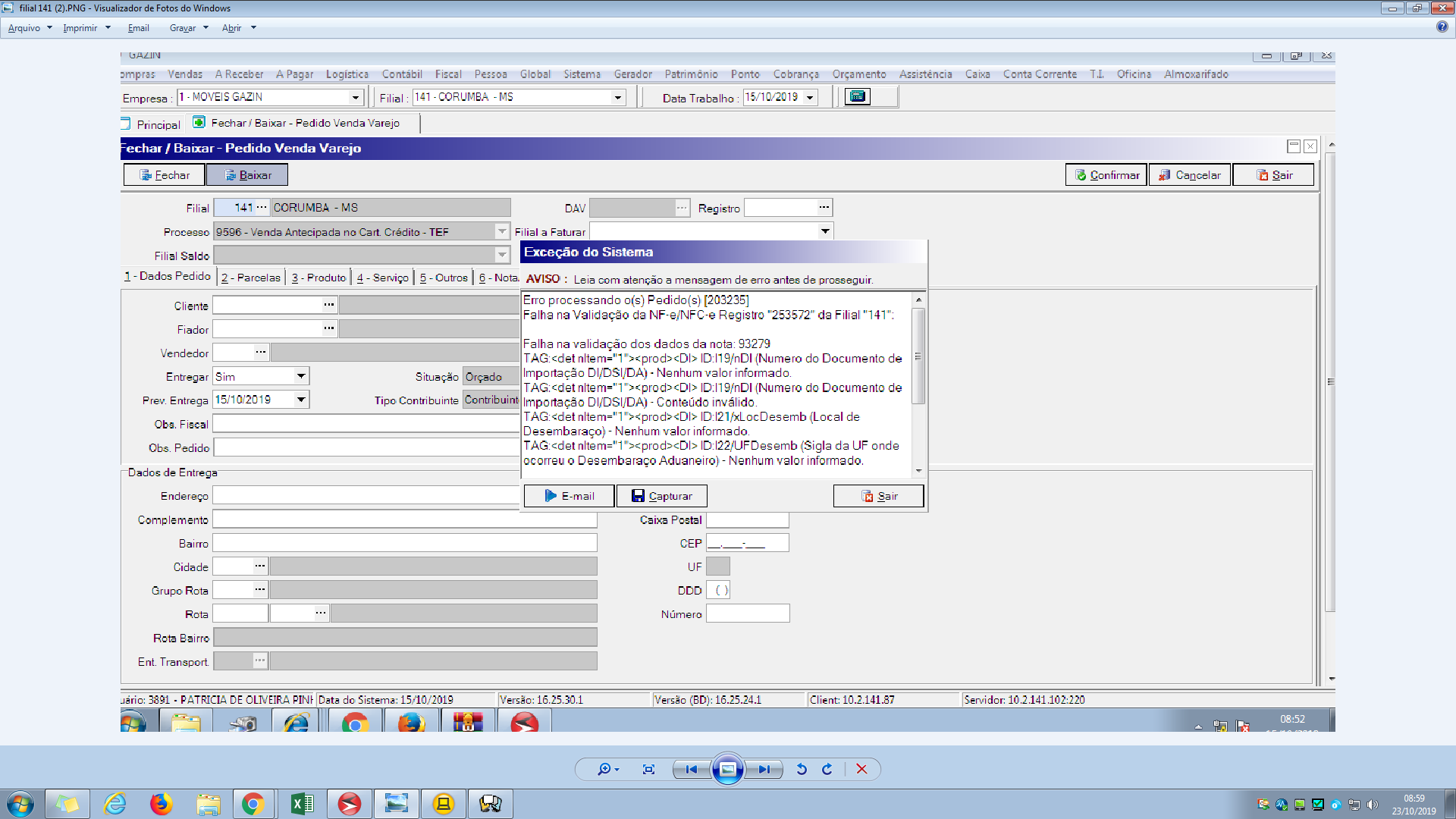Select the Principal tab
Screen dimensions: 1456x819
tap(152, 124)
